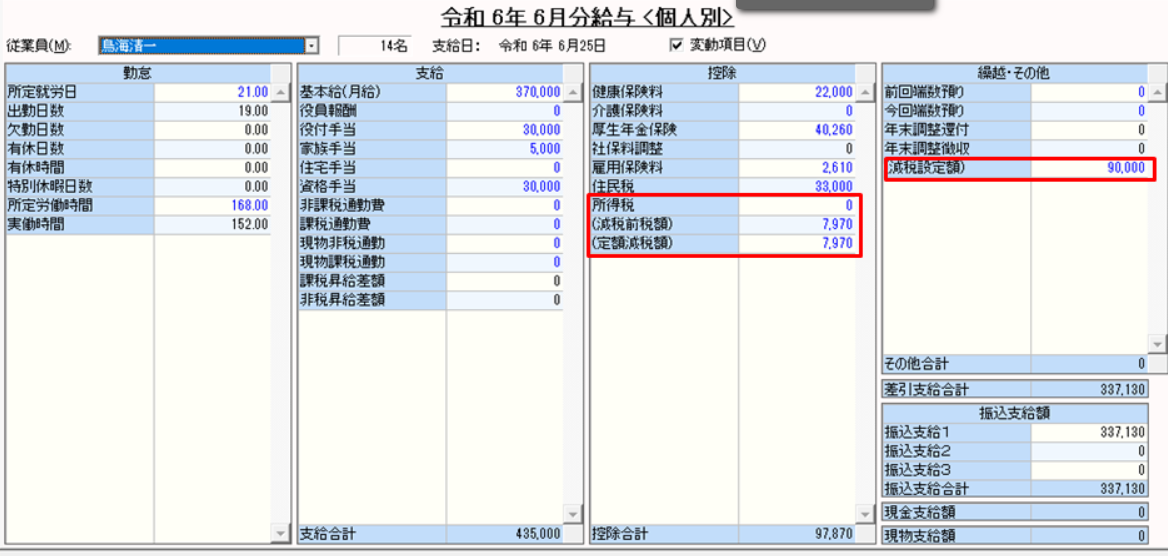
Task: Open the 従業員 employee dropdown arrow
Action: click(312, 46)
